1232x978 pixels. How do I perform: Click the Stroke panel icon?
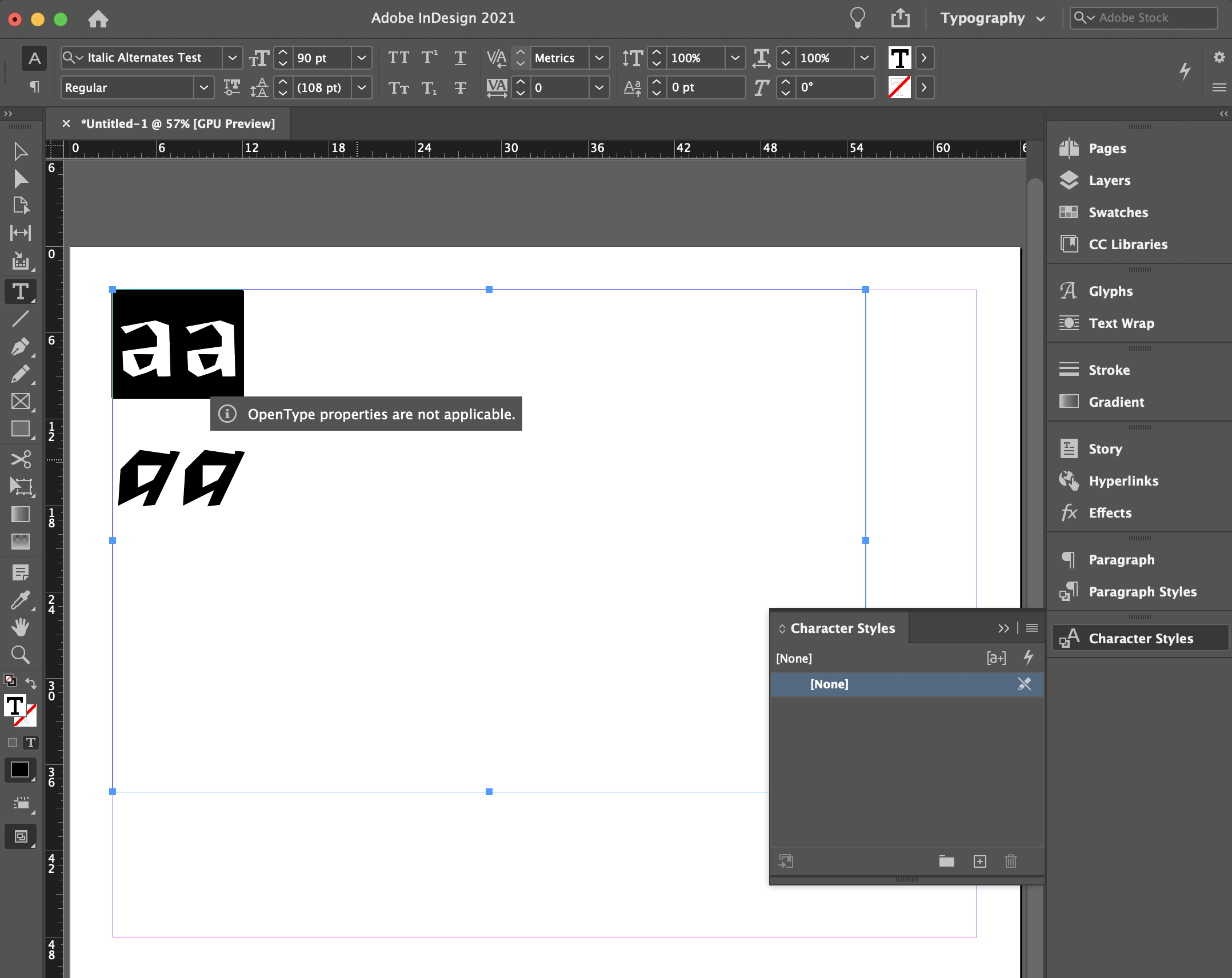[x=1069, y=370]
